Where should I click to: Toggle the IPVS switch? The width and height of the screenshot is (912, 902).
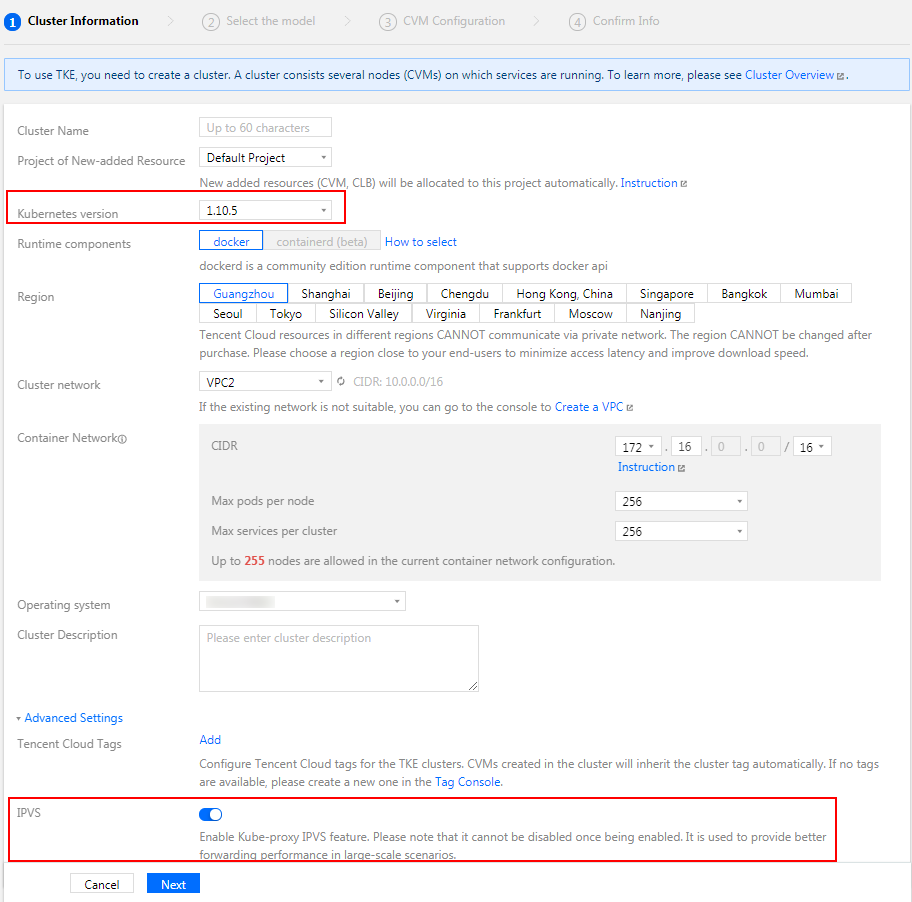[x=211, y=814]
